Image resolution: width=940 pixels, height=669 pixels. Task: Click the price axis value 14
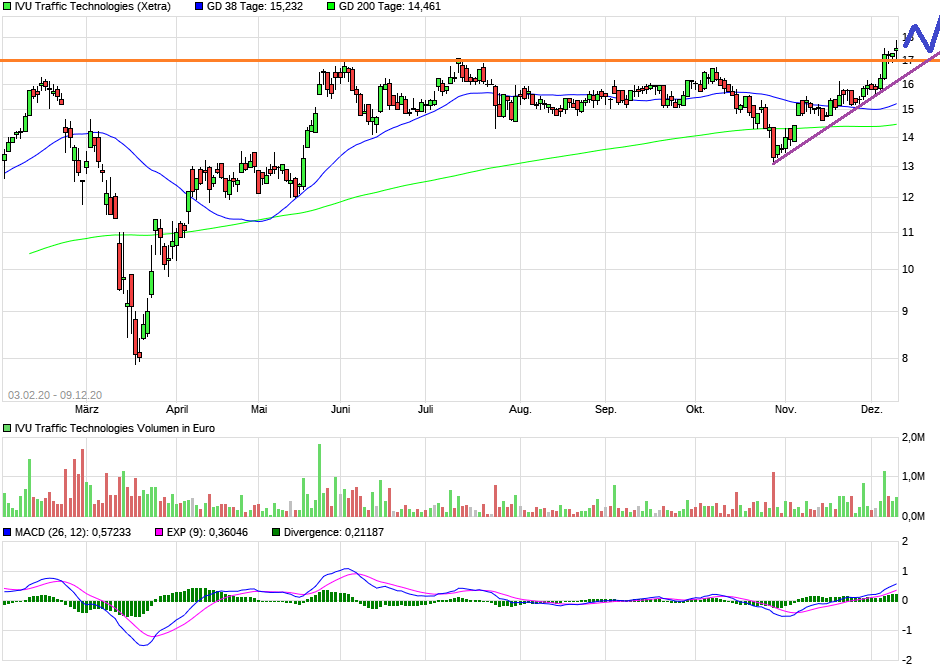(x=908, y=137)
